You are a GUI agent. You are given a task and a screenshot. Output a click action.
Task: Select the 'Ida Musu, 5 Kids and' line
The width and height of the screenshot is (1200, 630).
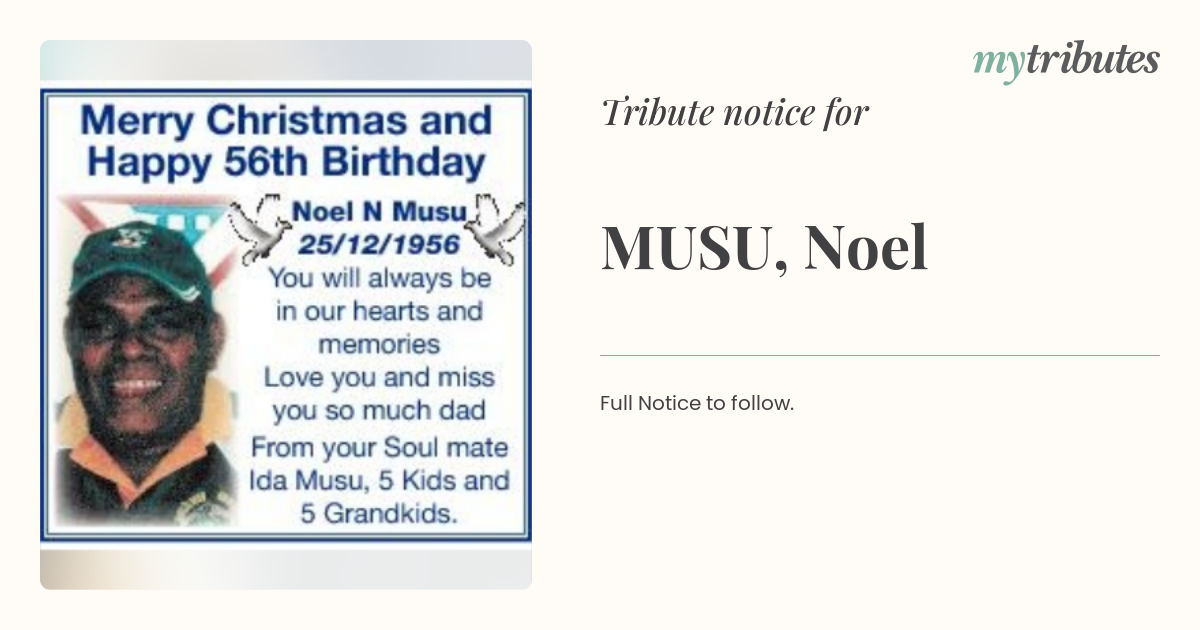[x=378, y=480]
